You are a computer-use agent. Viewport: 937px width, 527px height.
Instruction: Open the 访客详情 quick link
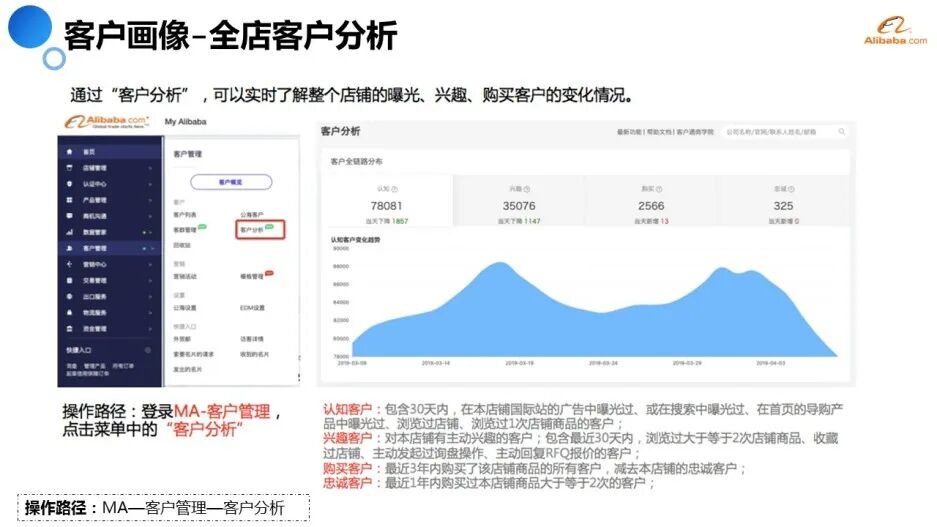point(252,339)
